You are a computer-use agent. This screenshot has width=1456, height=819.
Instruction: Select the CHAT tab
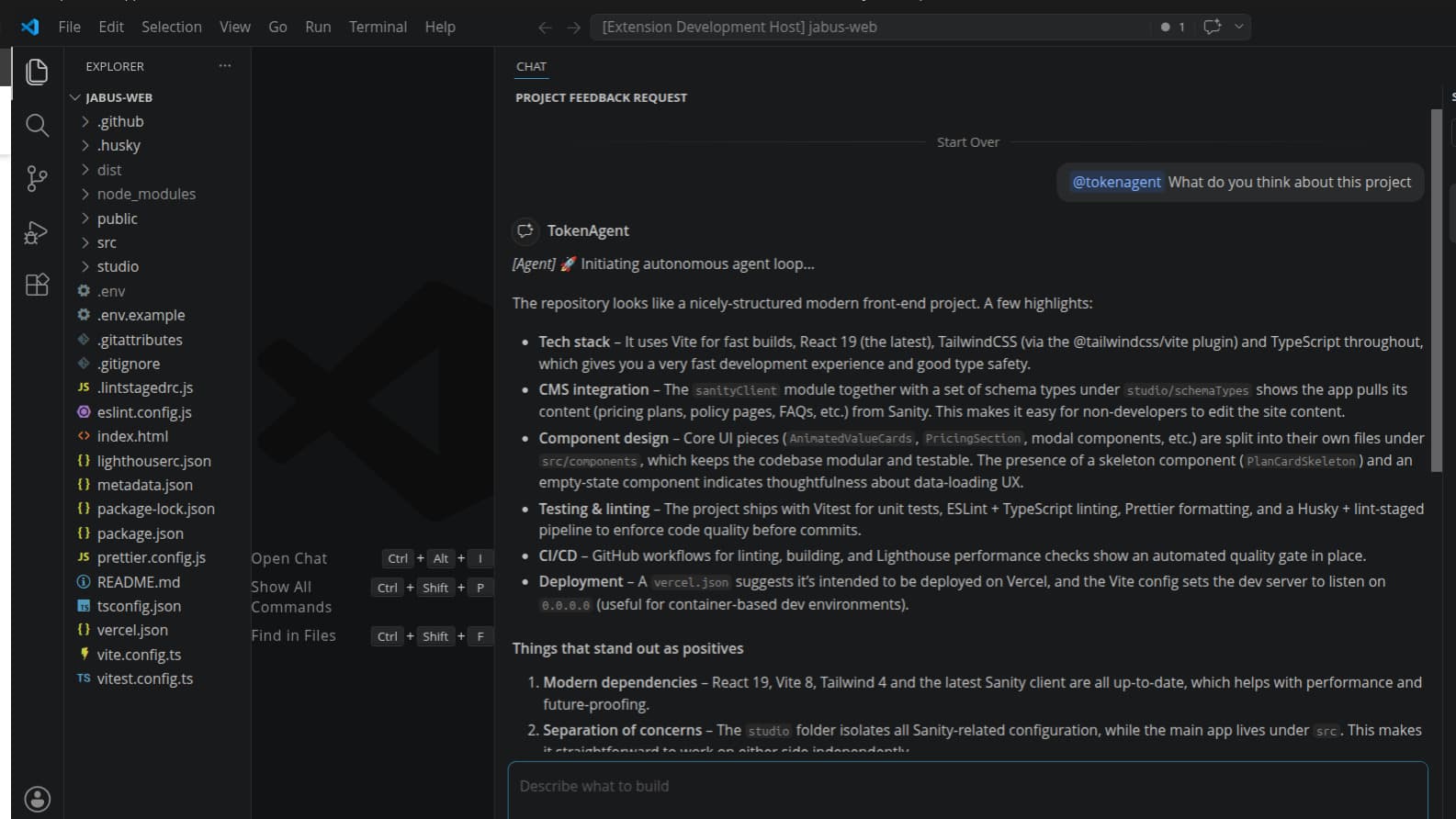click(531, 66)
